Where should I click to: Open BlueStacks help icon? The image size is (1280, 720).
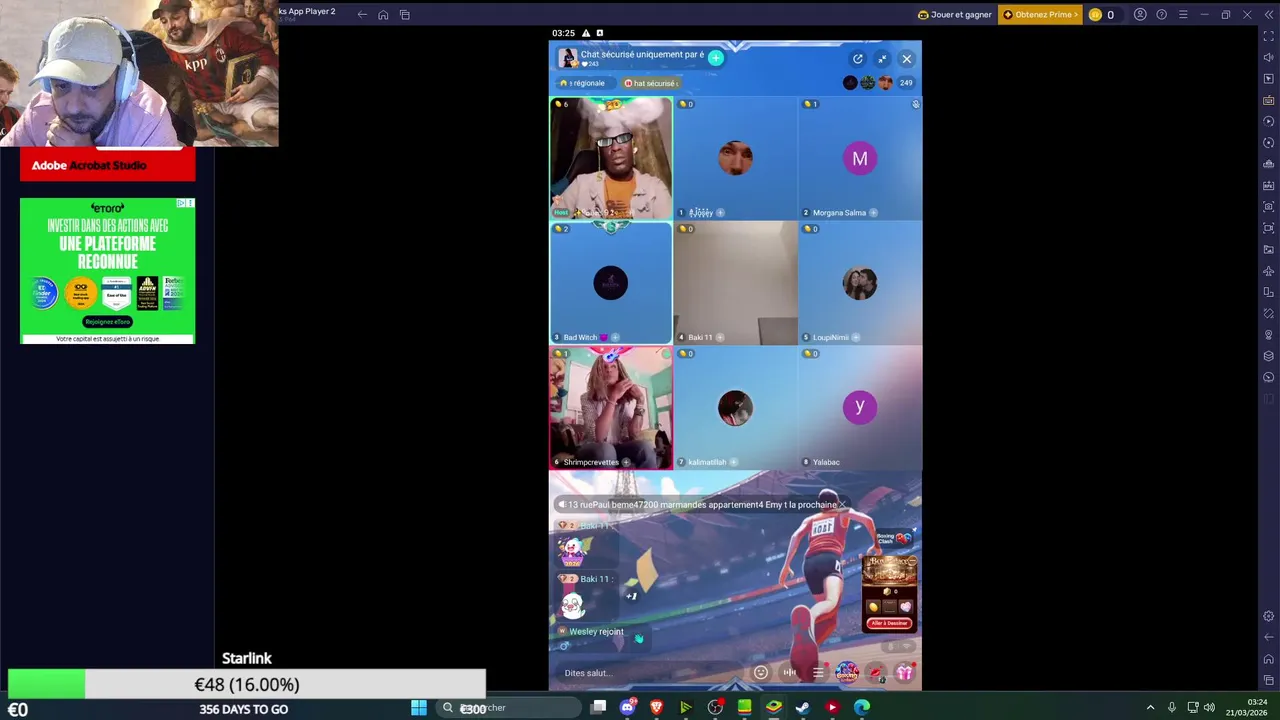1161,14
